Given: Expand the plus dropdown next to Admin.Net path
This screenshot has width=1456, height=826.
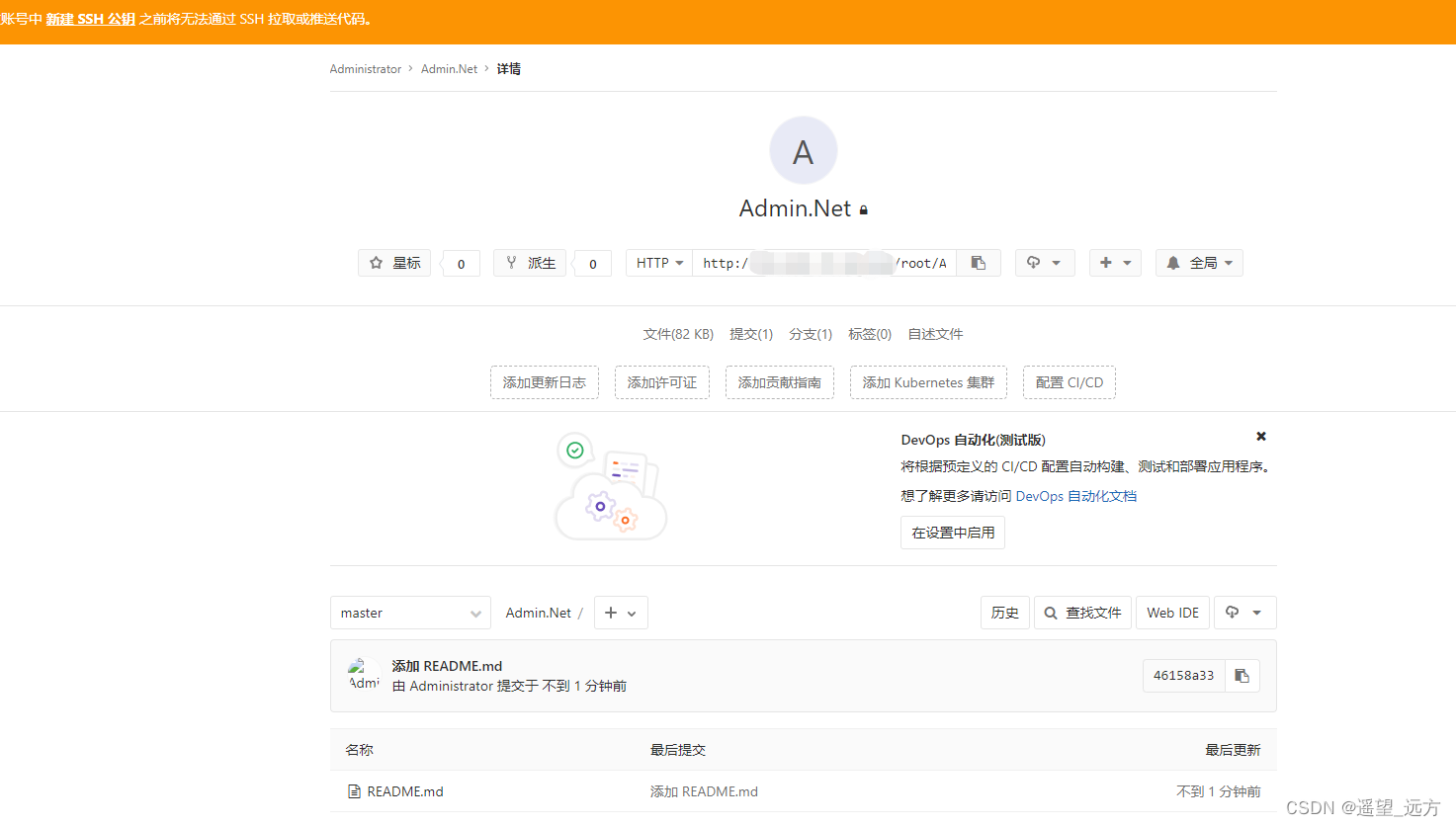Looking at the screenshot, I should (x=621, y=612).
